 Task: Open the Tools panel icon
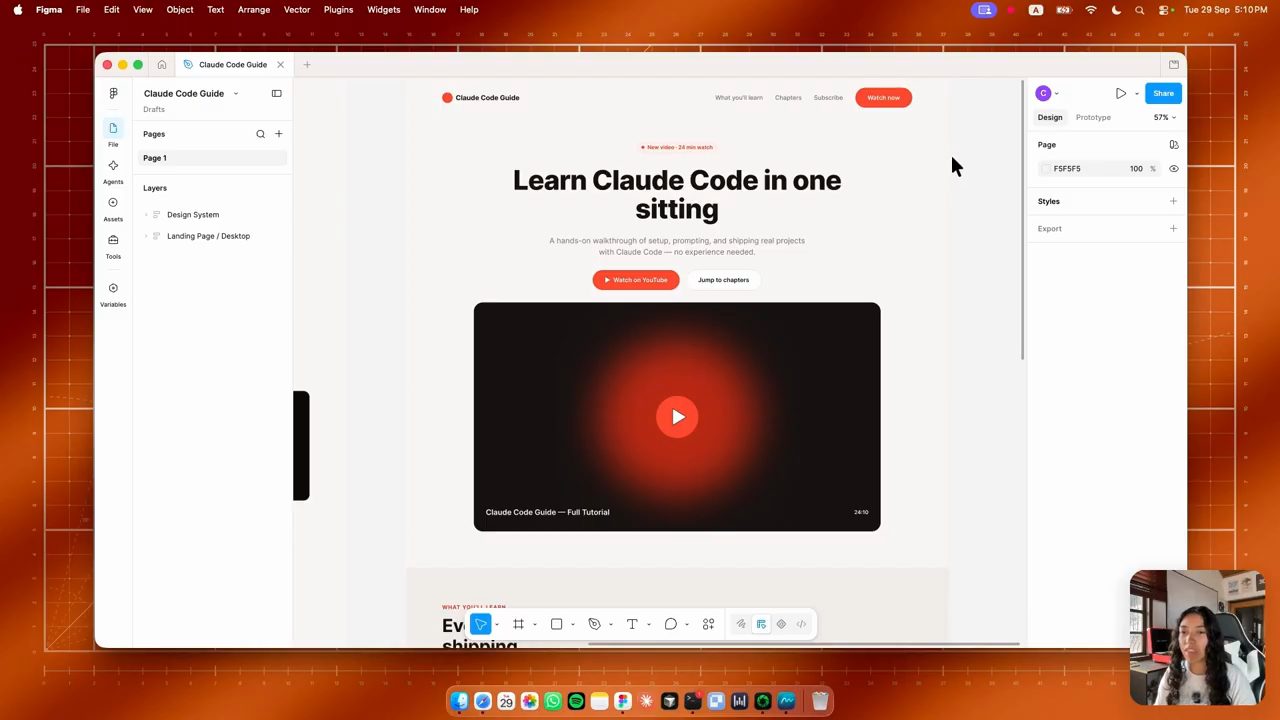[x=113, y=240]
